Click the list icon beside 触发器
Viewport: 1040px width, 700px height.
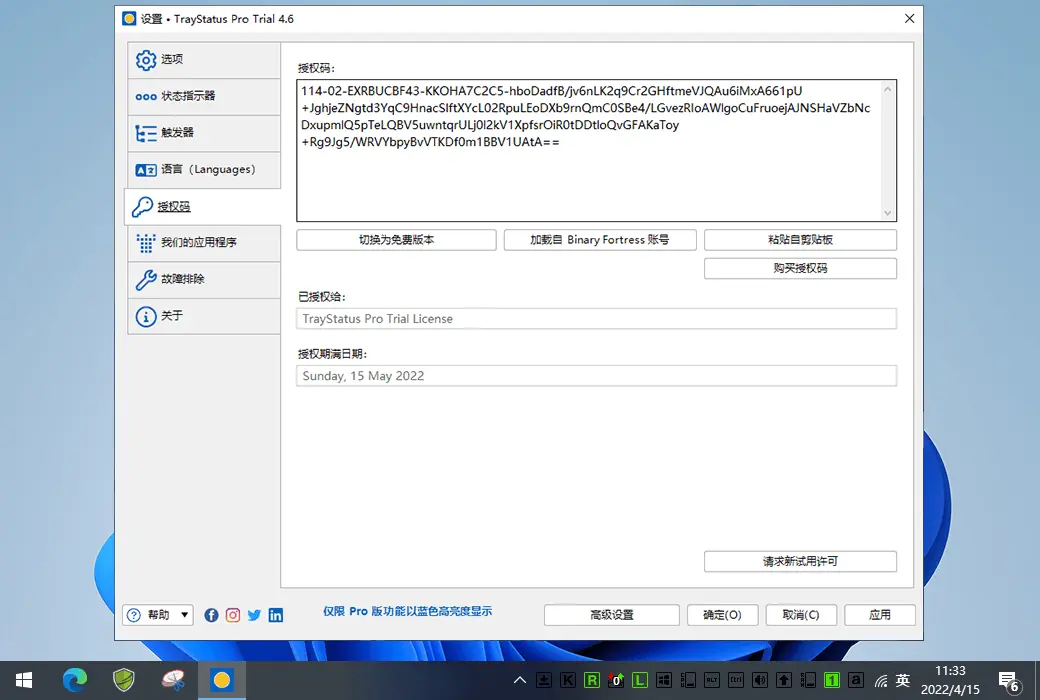tap(146, 133)
